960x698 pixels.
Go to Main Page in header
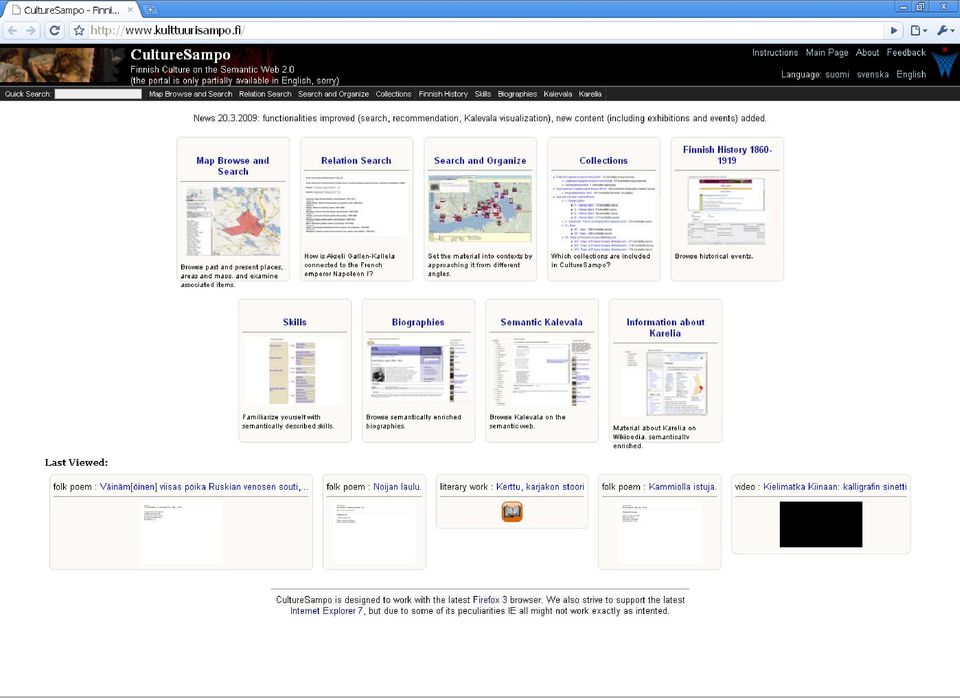tap(827, 53)
